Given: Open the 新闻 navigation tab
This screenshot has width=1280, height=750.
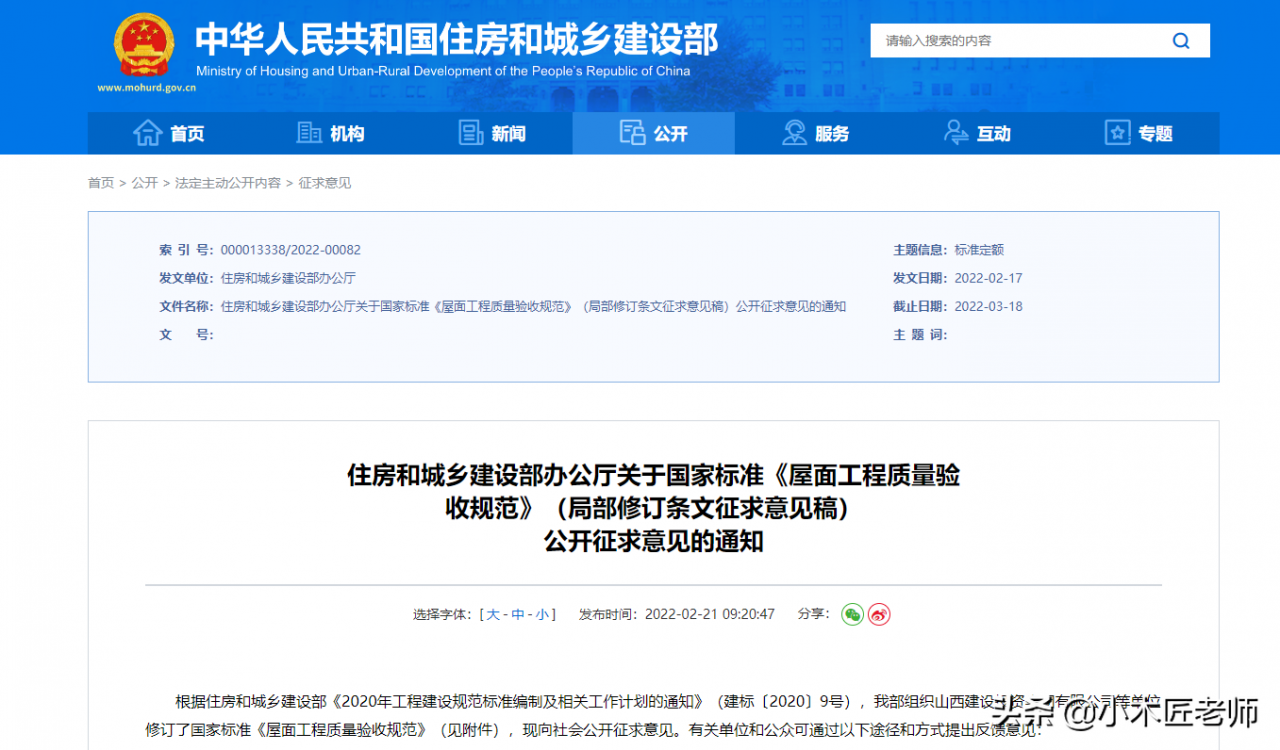Looking at the screenshot, I should 492,133.
